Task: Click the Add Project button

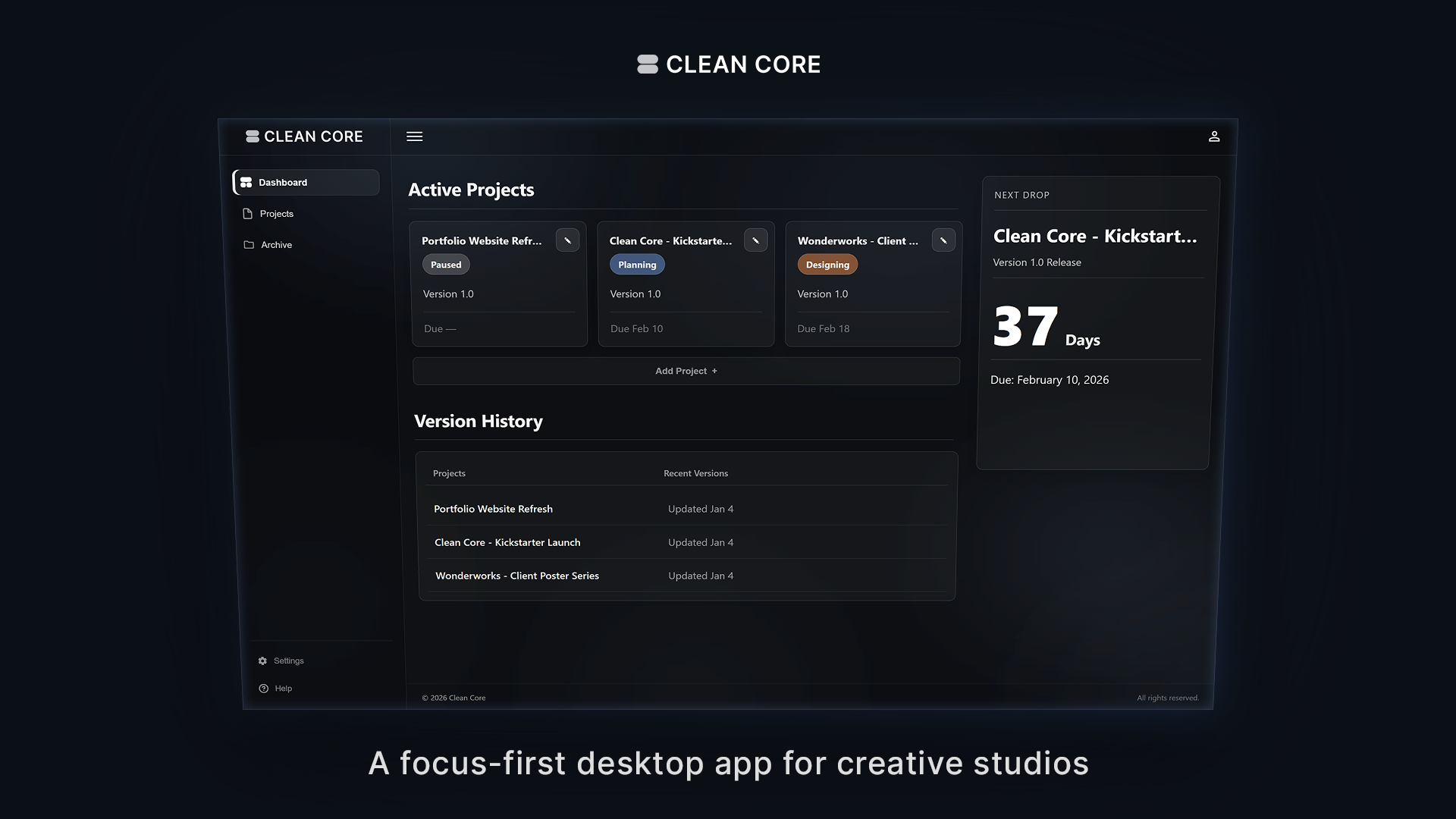Action: (x=686, y=371)
